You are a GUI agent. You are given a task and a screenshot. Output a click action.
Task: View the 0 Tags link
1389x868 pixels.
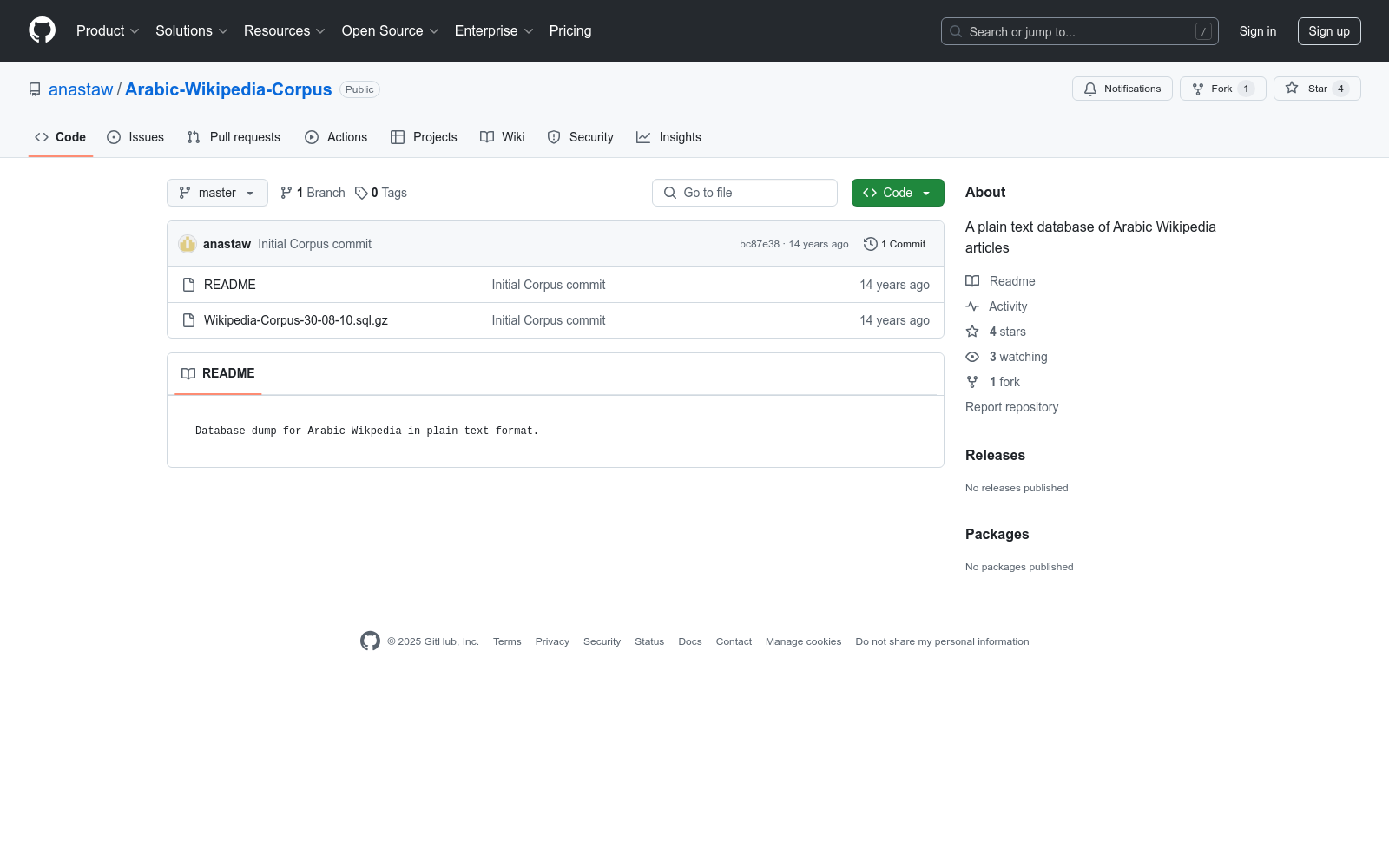click(x=381, y=193)
